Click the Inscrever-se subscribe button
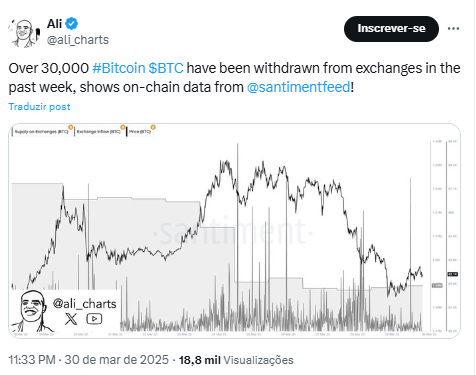476x375 pixels. [x=391, y=29]
